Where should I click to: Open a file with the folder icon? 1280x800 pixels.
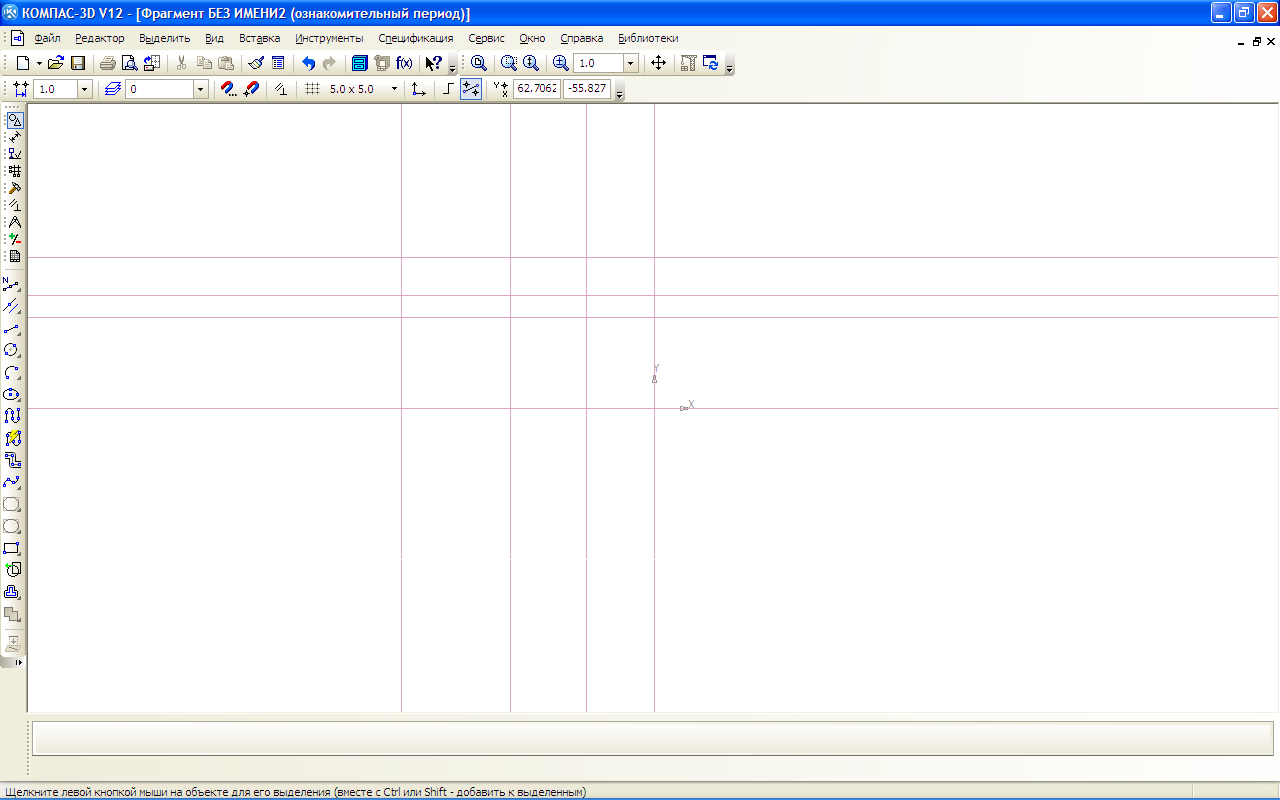coord(56,63)
